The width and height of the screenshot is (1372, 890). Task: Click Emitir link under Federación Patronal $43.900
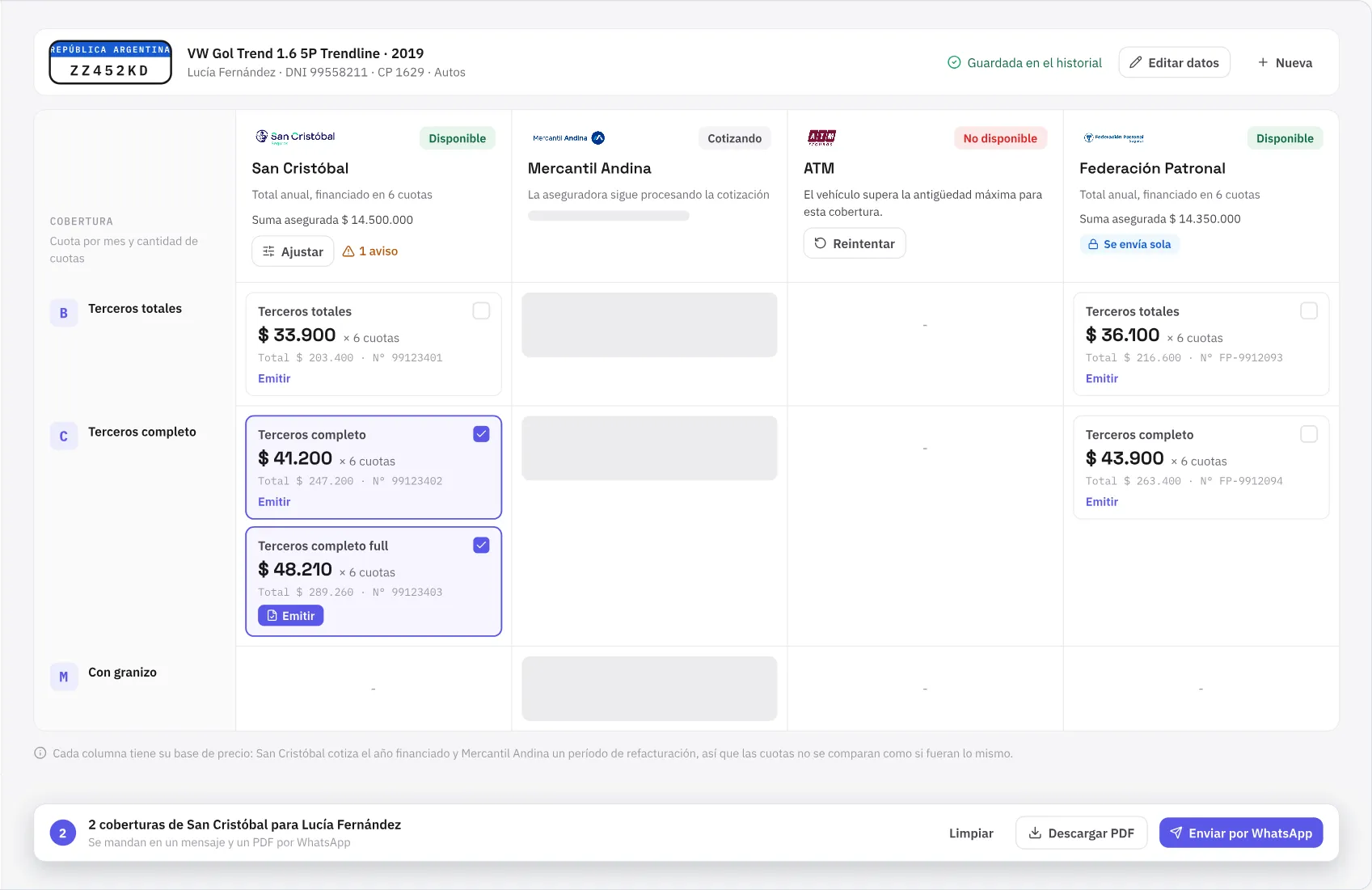click(1102, 502)
